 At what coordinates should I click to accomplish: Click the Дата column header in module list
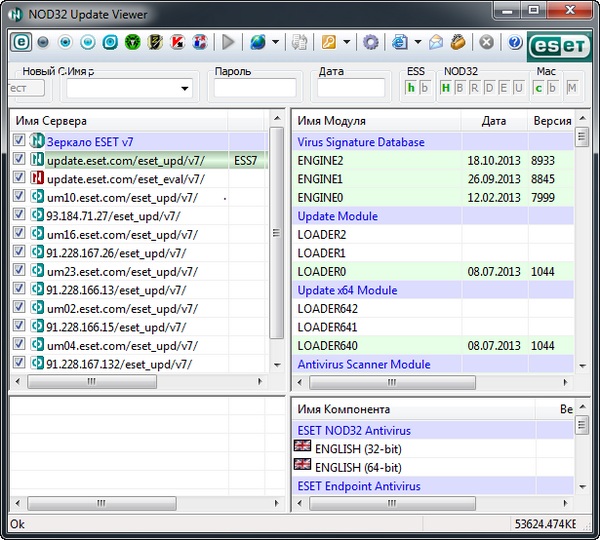click(493, 121)
